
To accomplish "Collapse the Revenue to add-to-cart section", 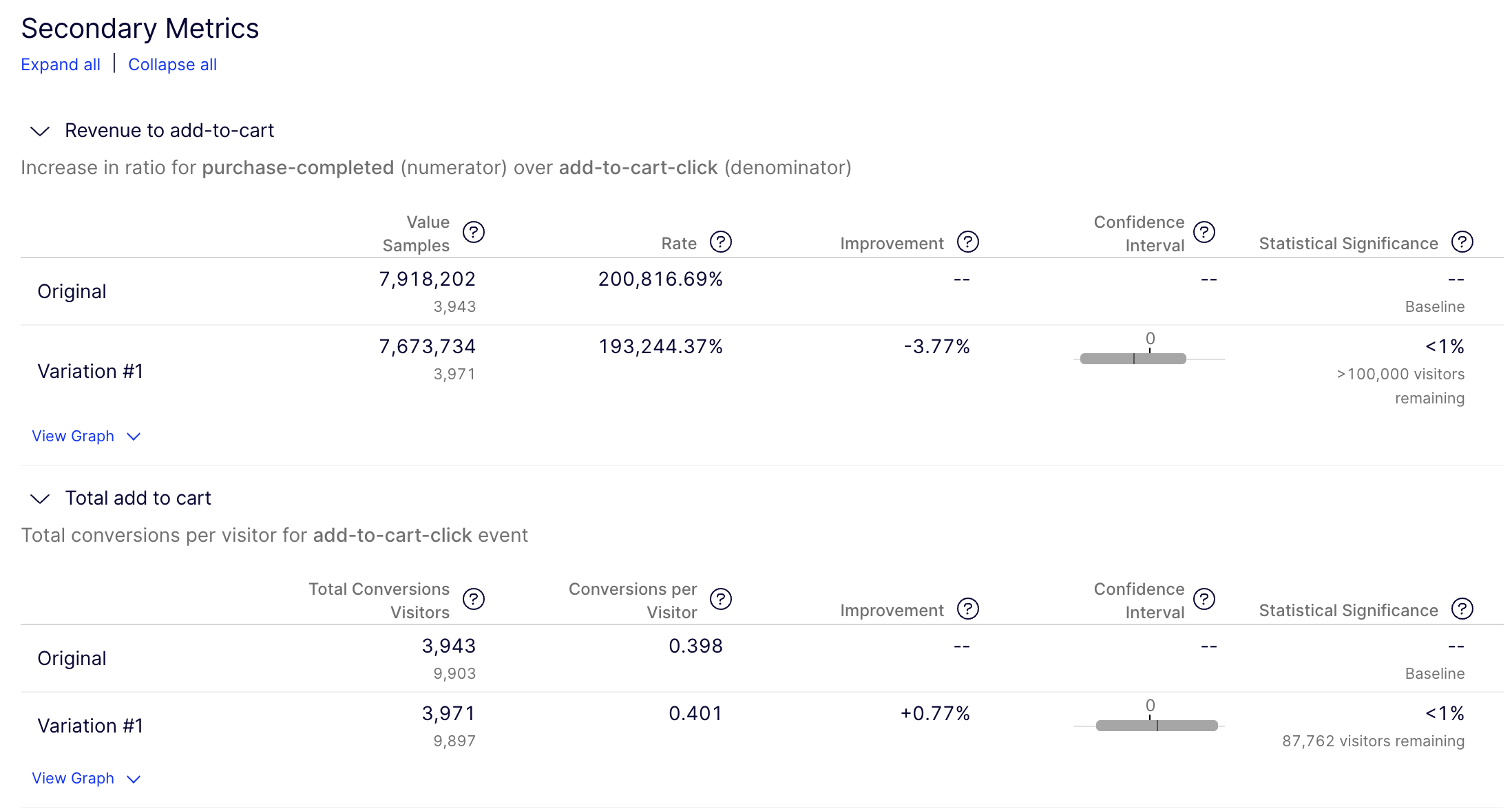I will click(x=40, y=131).
